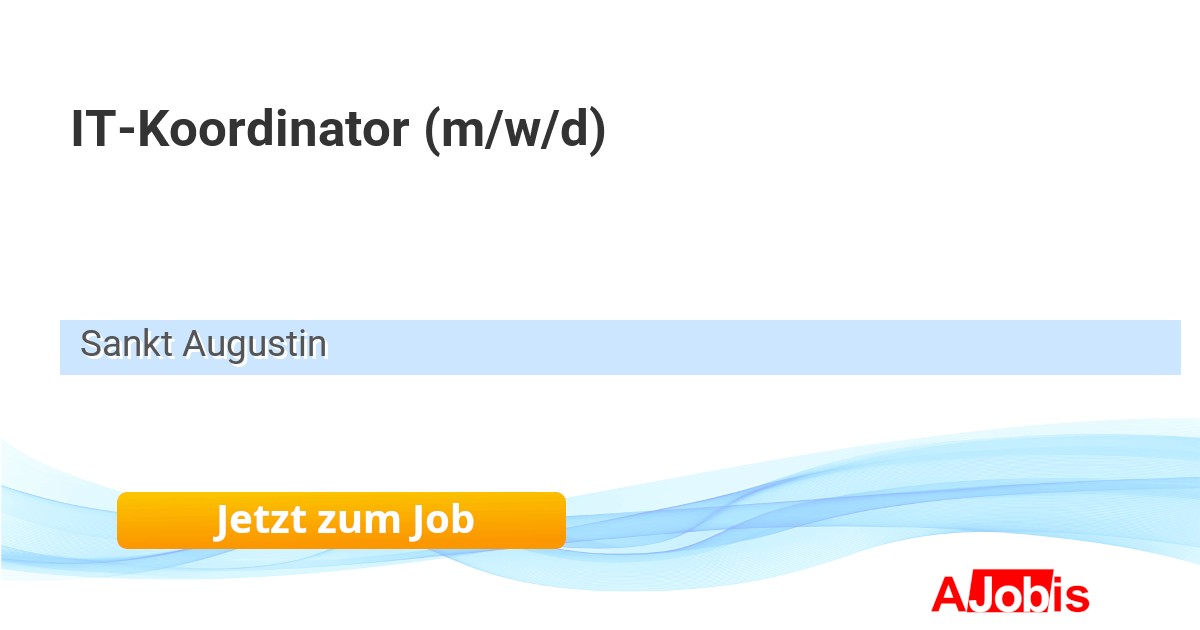Screen dimensions: 1200x630
Task: Click the right end of the location bar
Action: [x=1165, y=347]
